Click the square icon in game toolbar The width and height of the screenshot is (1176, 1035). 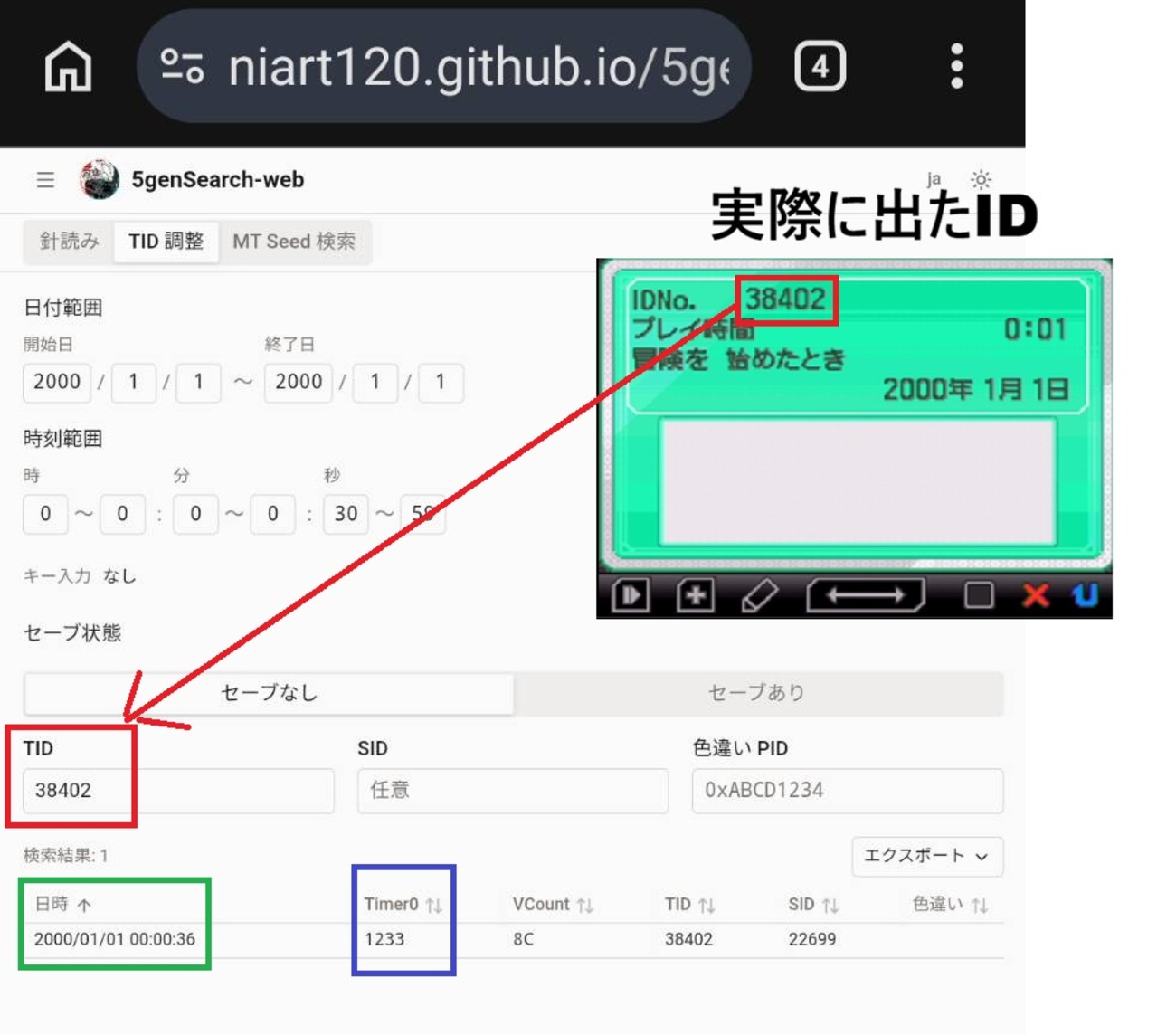click(x=978, y=595)
